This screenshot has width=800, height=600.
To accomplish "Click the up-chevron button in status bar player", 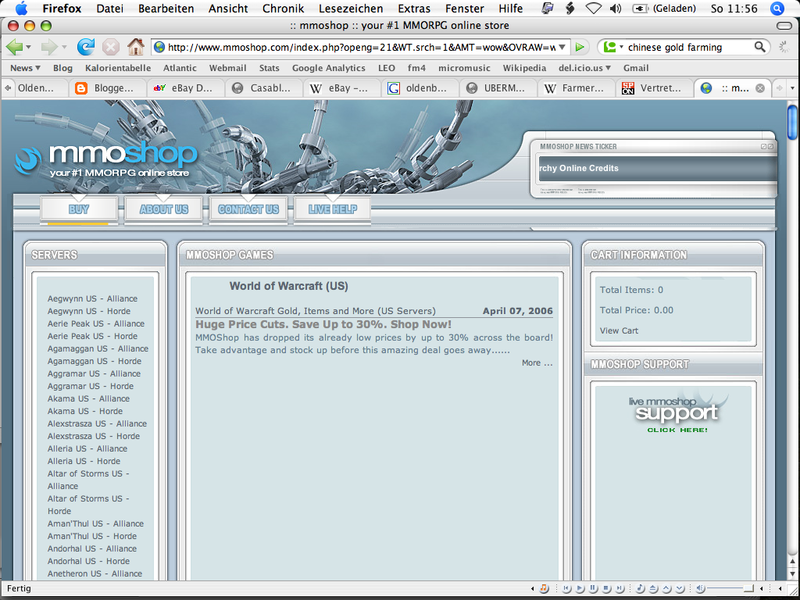I will (667, 589).
